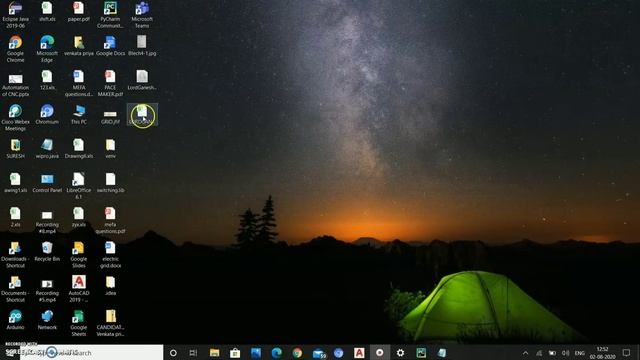Select the Google Slides desktop shortcut
This screenshot has height=360, width=640.
[x=78, y=255]
